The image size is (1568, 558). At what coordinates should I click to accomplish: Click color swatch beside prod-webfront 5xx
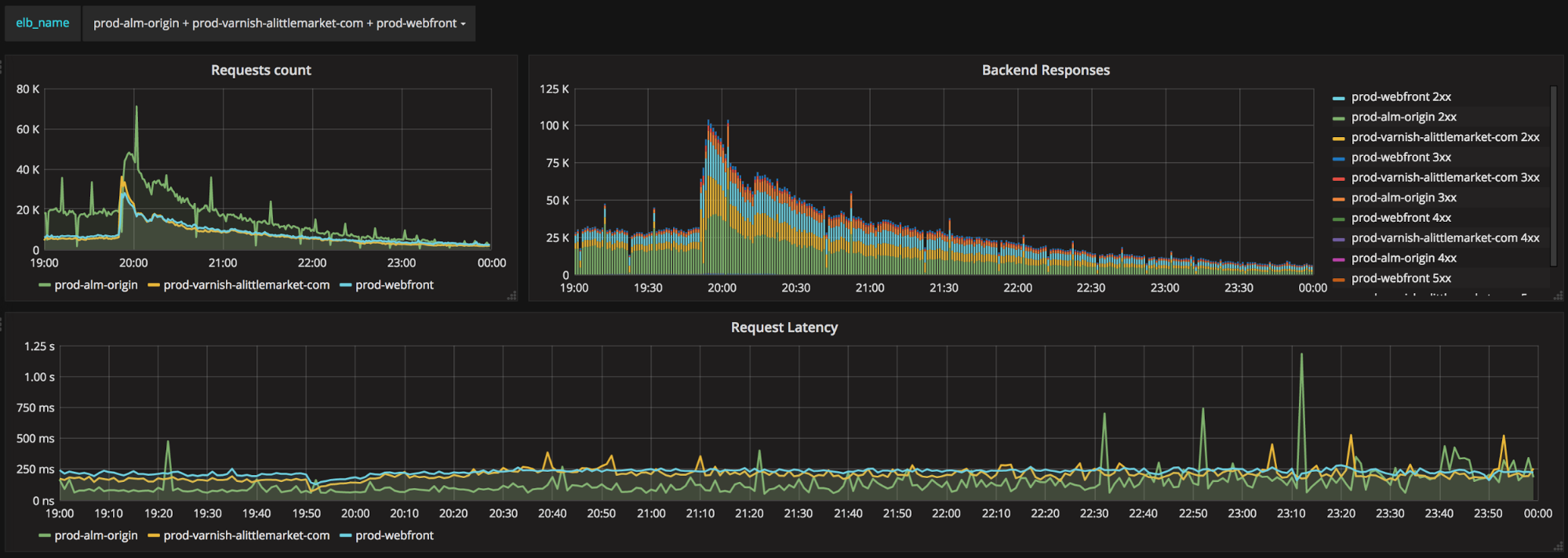click(x=1338, y=280)
